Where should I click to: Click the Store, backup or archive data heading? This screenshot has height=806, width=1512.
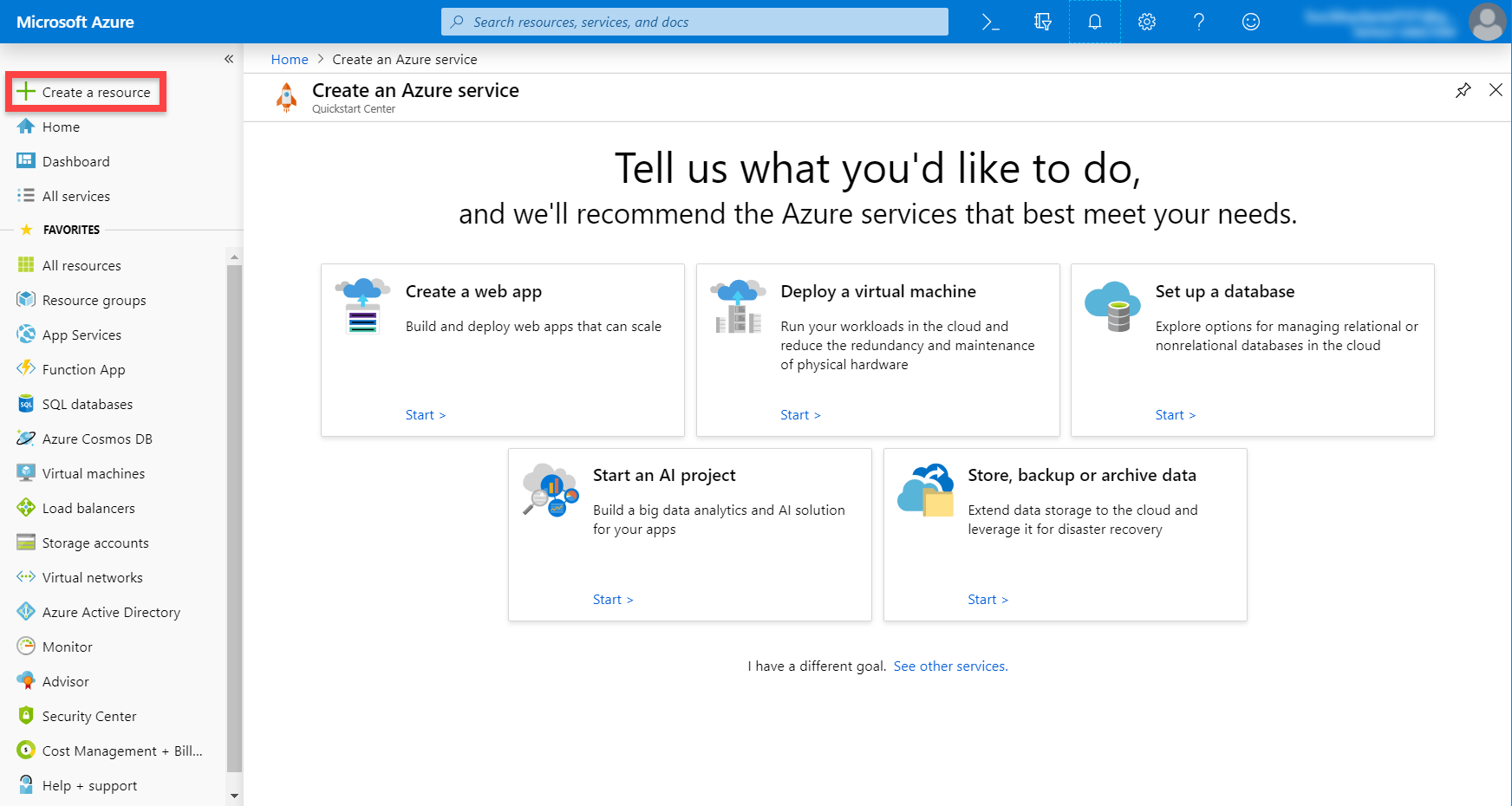pyautogui.click(x=1082, y=476)
